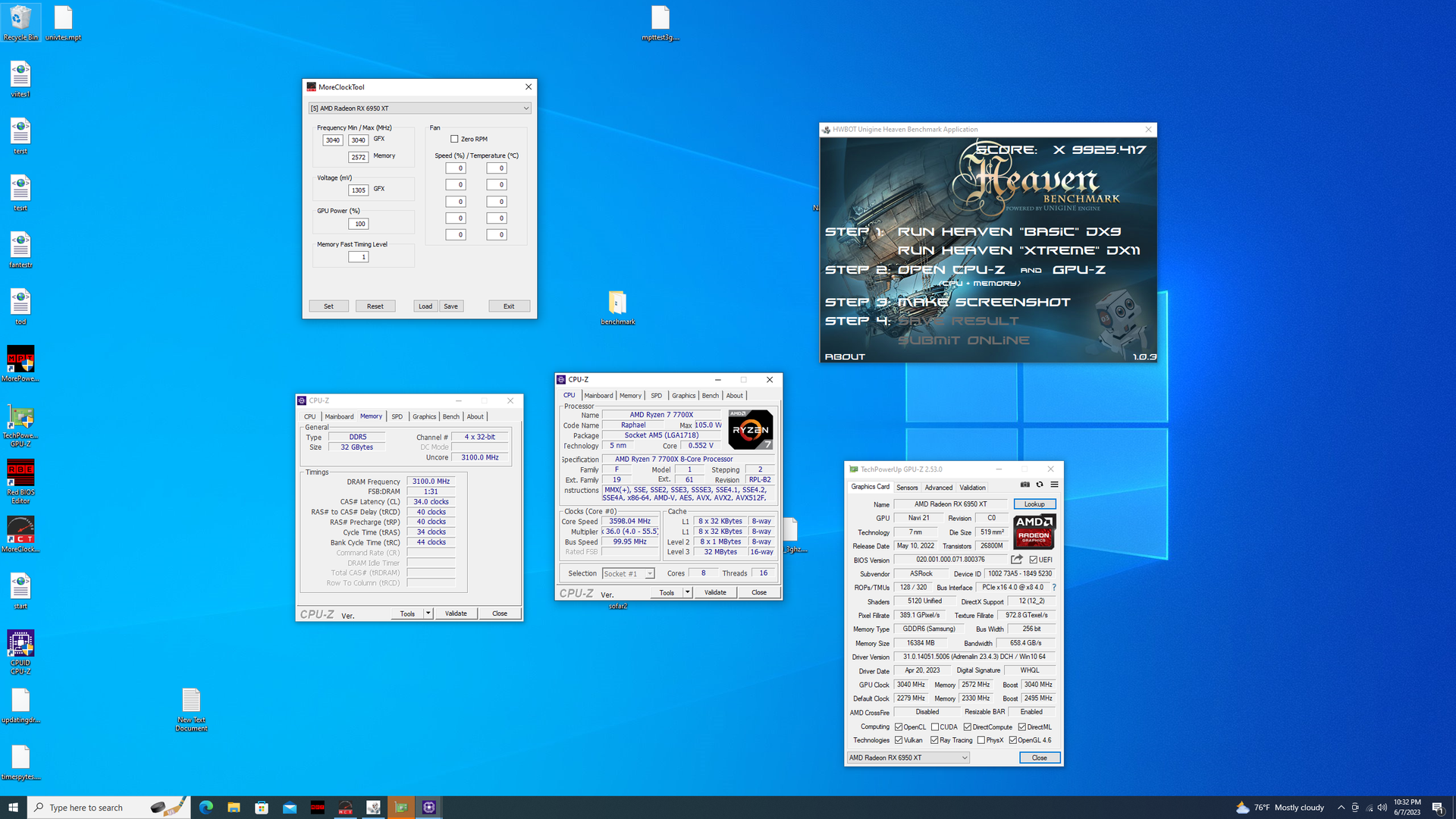Click the Set button in MoreClockTool
Viewport: 1456px width, 819px height.
pos(328,306)
